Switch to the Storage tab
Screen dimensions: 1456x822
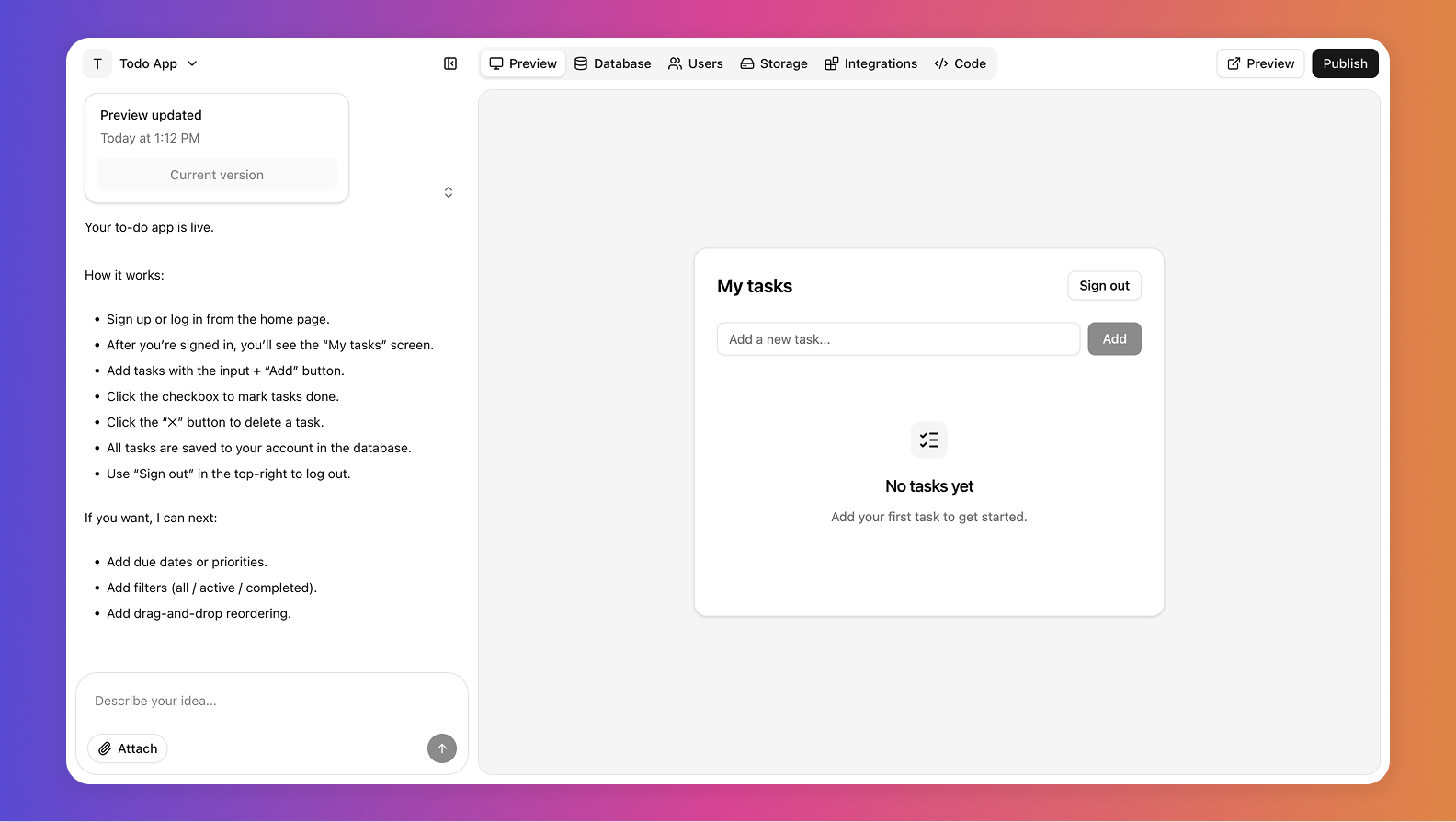click(774, 63)
